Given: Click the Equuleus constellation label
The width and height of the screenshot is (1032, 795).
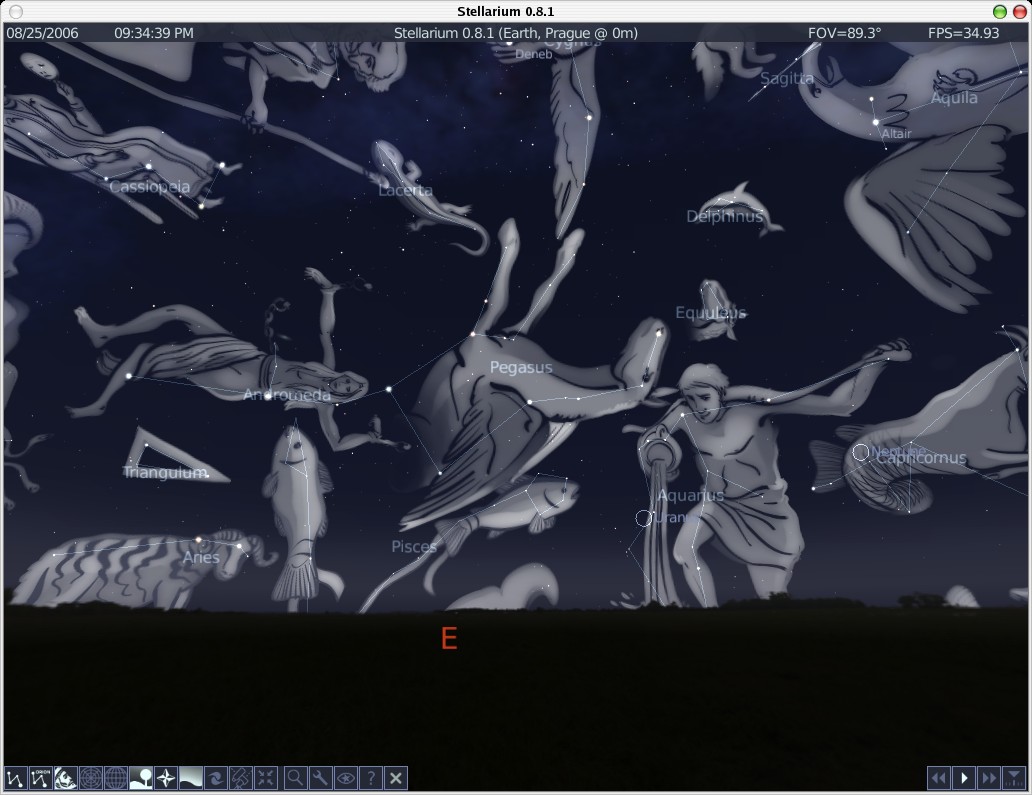Looking at the screenshot, I should pos(711,313).
